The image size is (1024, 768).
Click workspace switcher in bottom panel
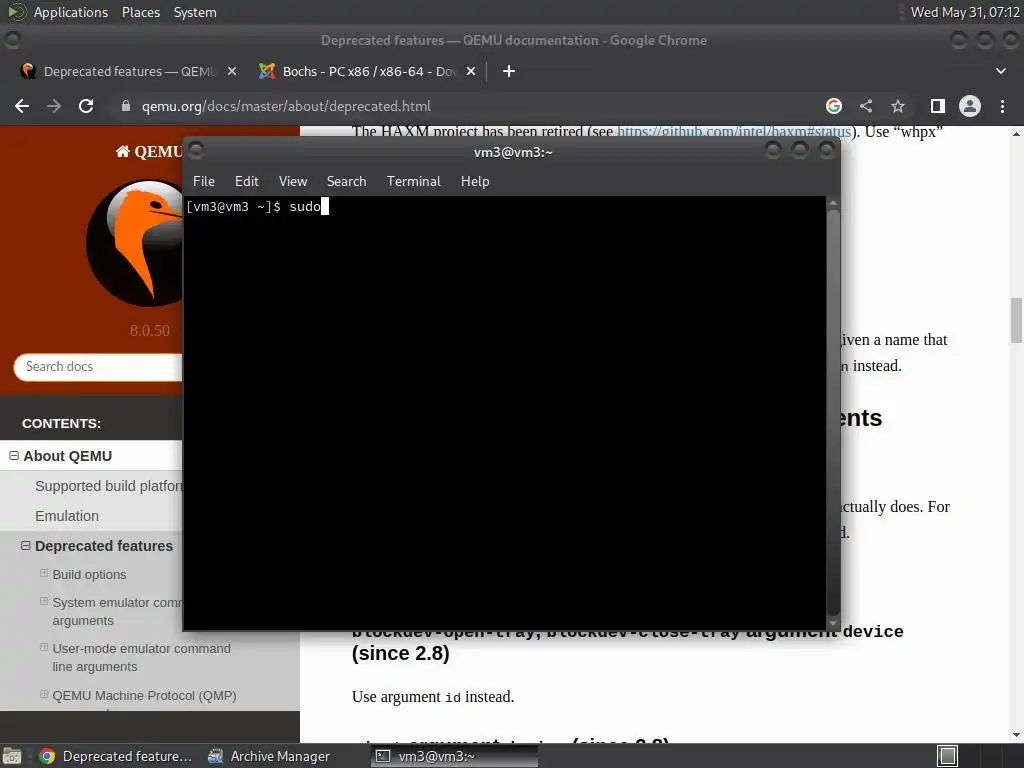pos(948,756)
